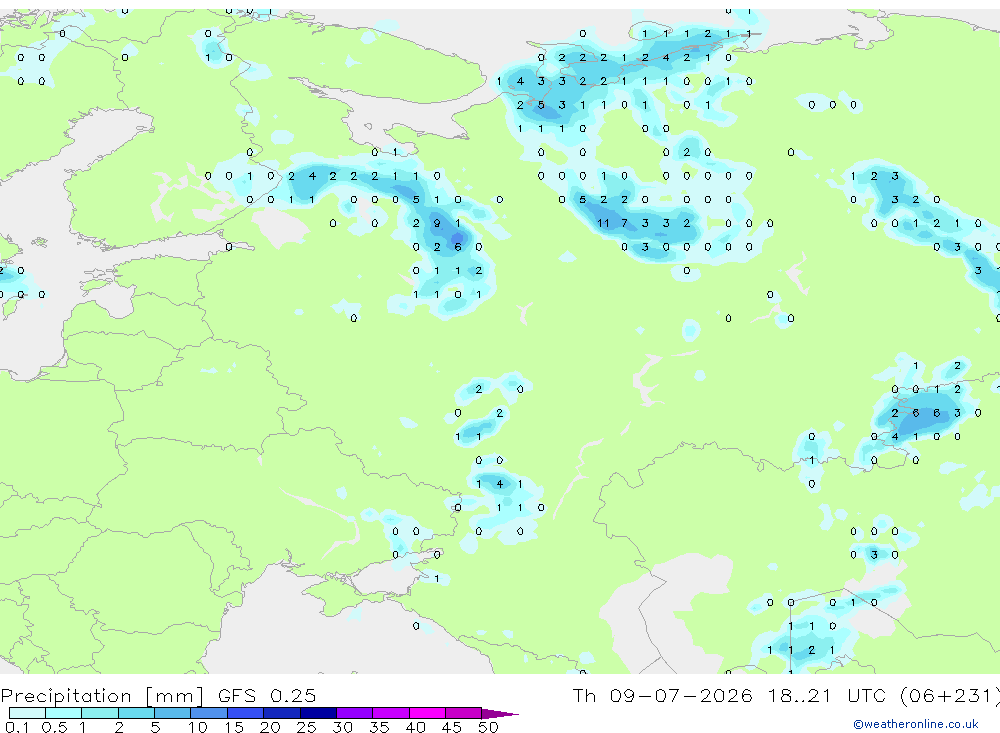Click the '40' legend scale label
The width and height of the screenshot is (1000, 733).
pyautogui.click(x=416, y=727)
